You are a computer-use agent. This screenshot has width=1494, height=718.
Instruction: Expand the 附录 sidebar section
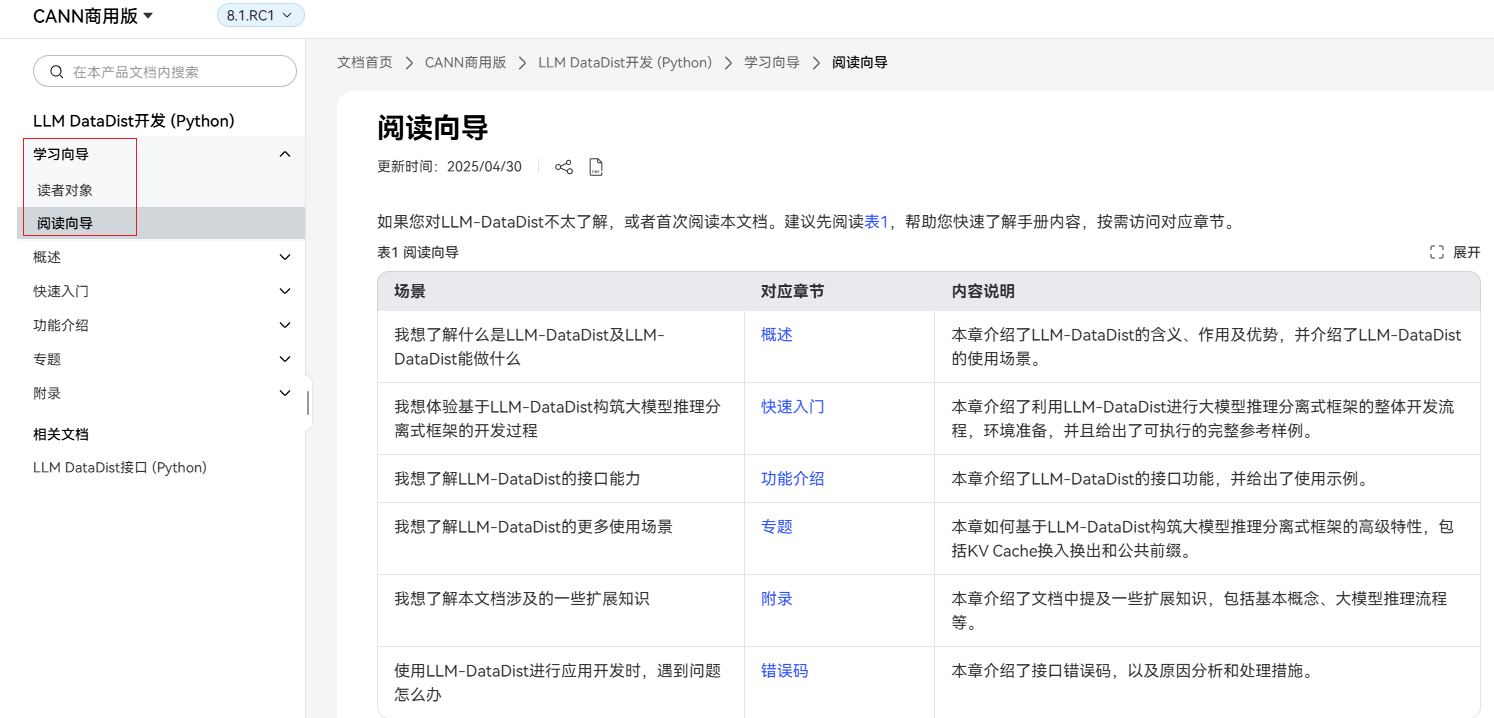point(285,393)
